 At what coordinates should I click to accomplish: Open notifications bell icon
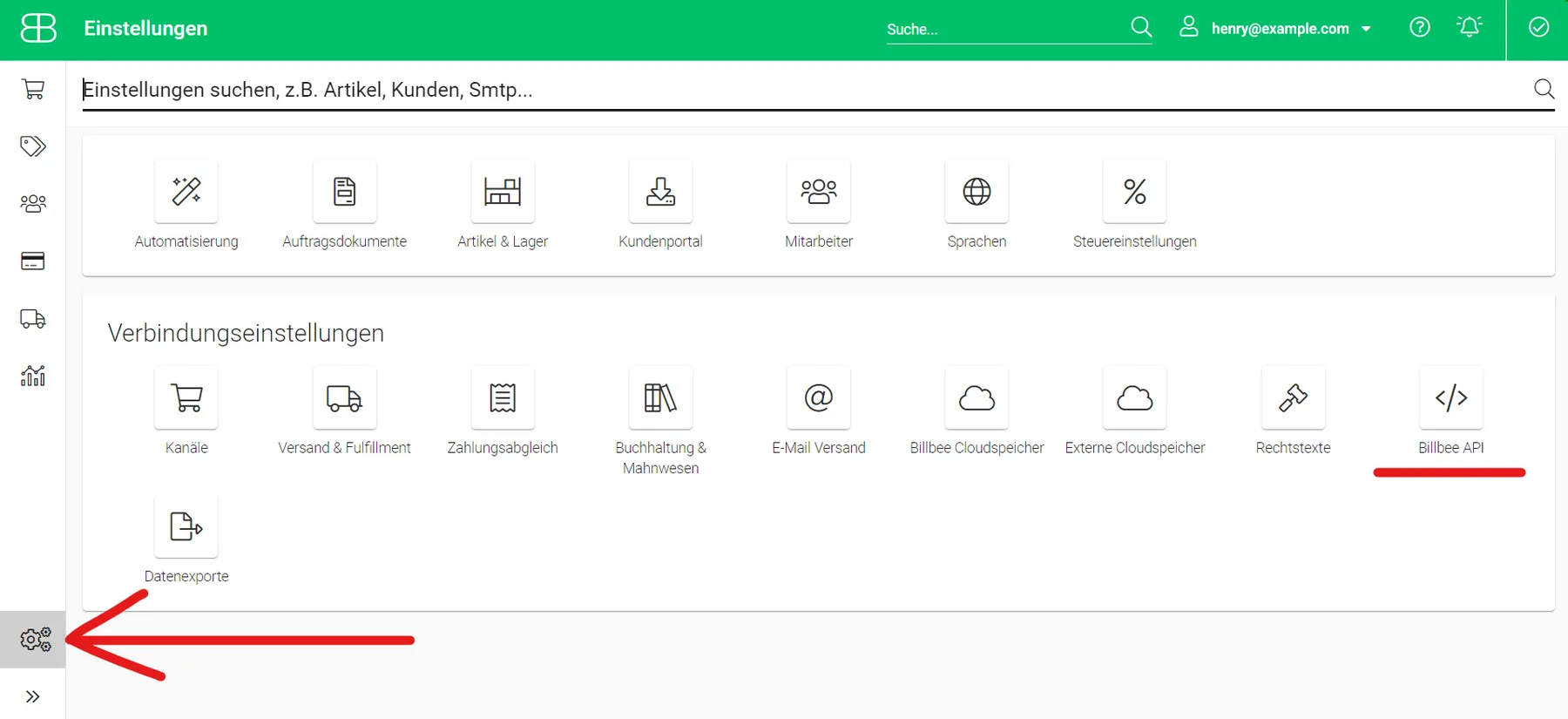tap(1470, 28)
